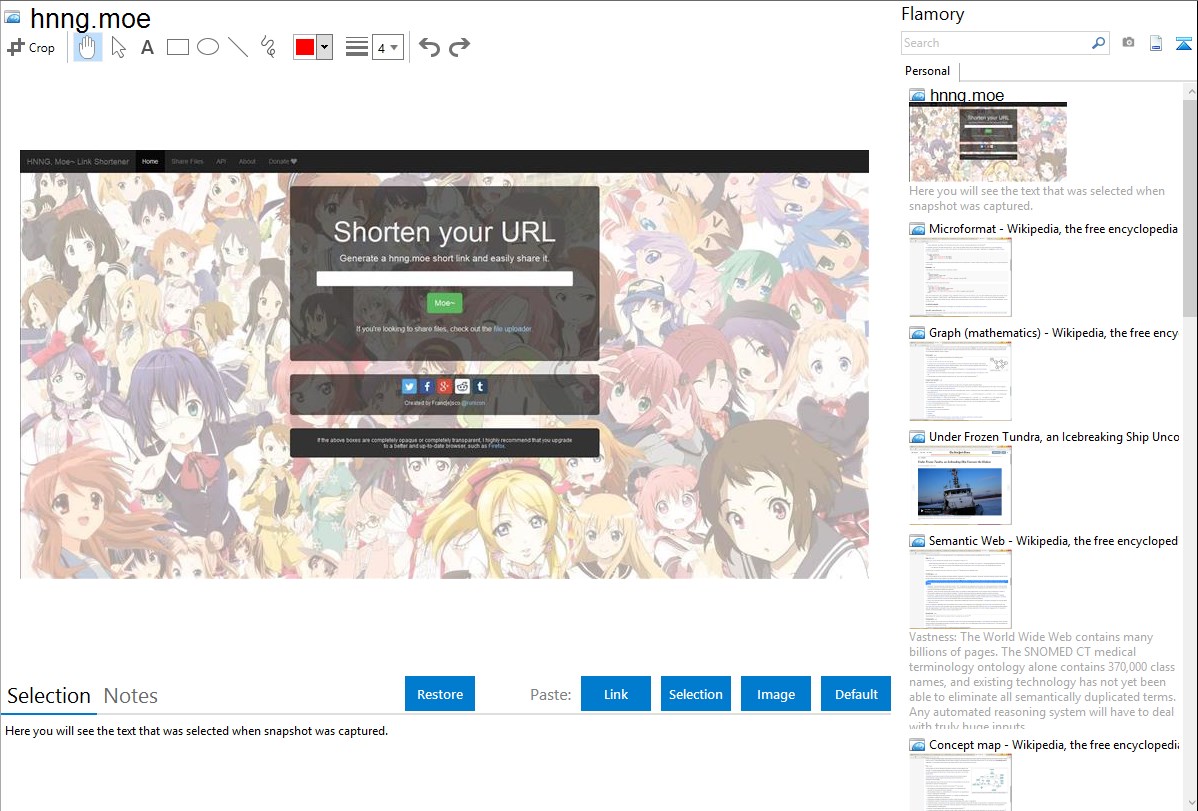1198x811 pixels.
Task: Click the hnng.moe title in snapshot list
Action: [x=966, y=95]
